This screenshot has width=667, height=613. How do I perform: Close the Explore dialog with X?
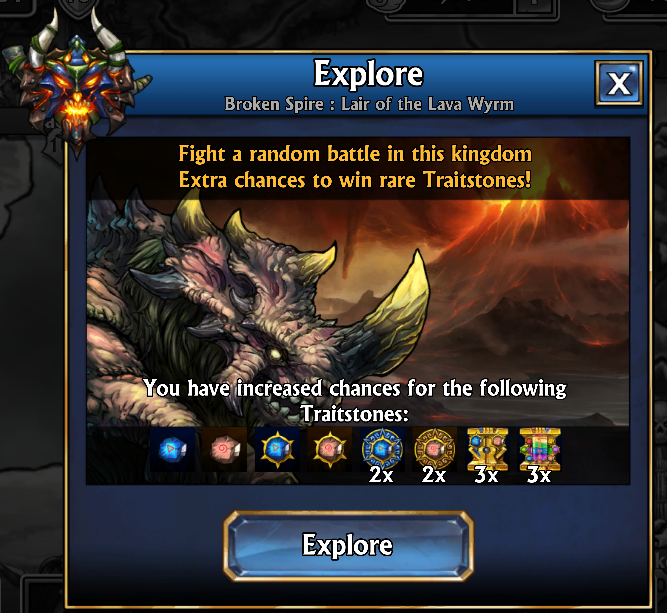point(619,83)
